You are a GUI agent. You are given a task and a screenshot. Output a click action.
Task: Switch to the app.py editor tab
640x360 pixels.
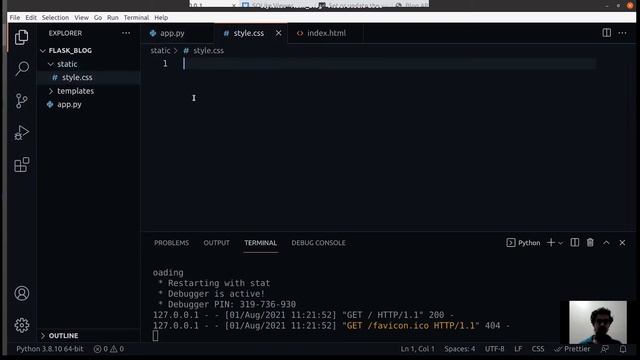tap(172, 33)
